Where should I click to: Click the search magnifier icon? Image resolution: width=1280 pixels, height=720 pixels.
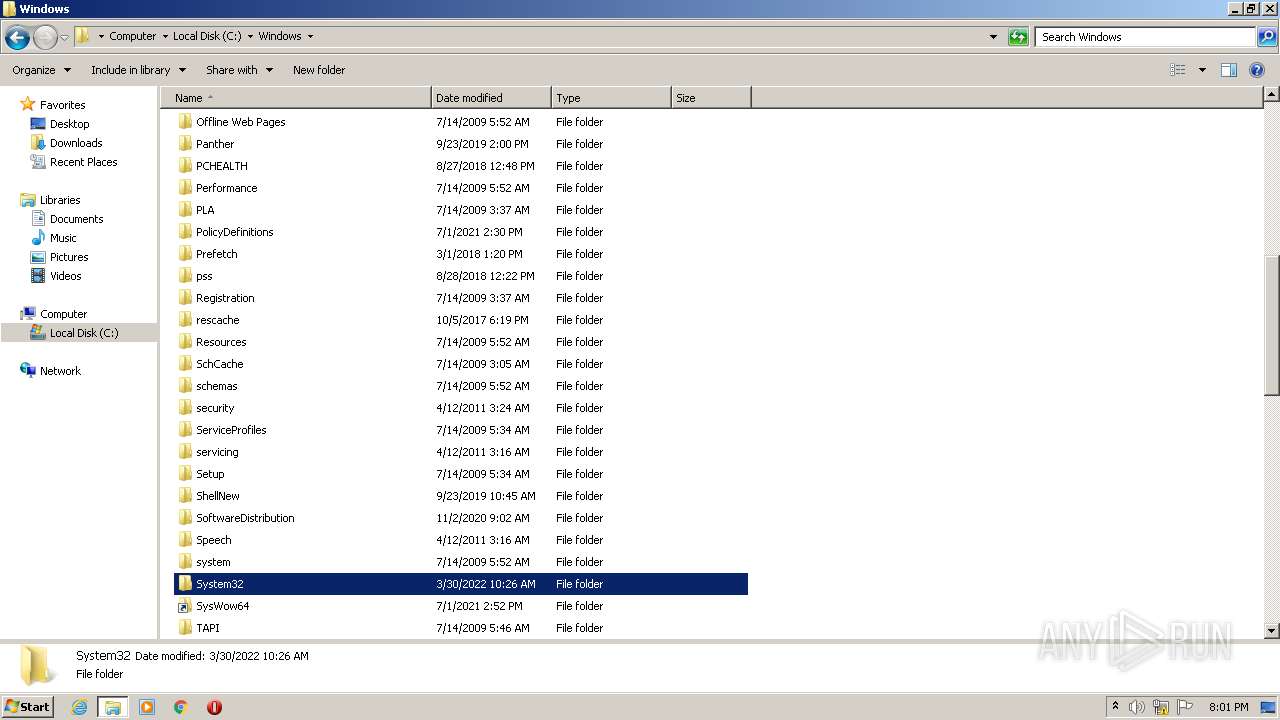click(x=1267, y=37)
